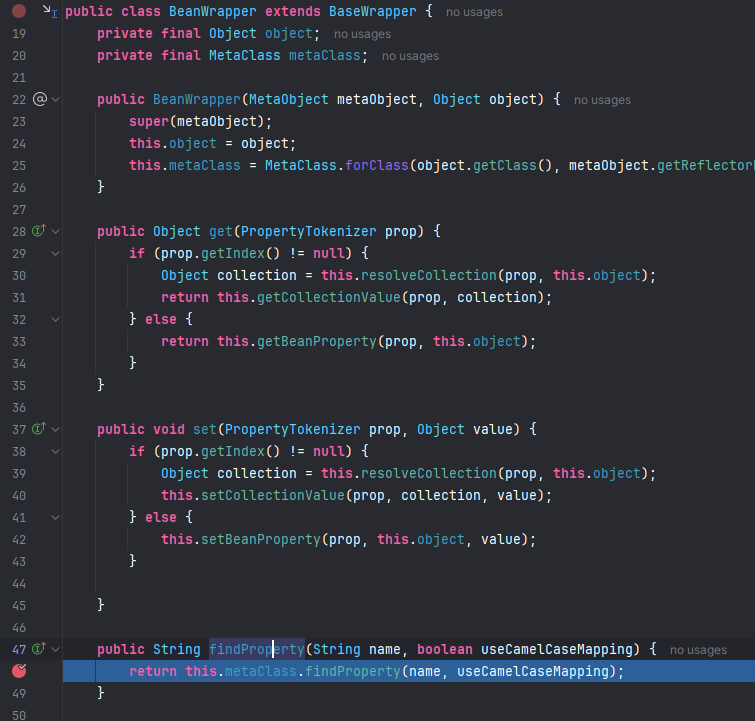
Task: Click the @ gutter icon on line 22
Action: coord(39,99)
